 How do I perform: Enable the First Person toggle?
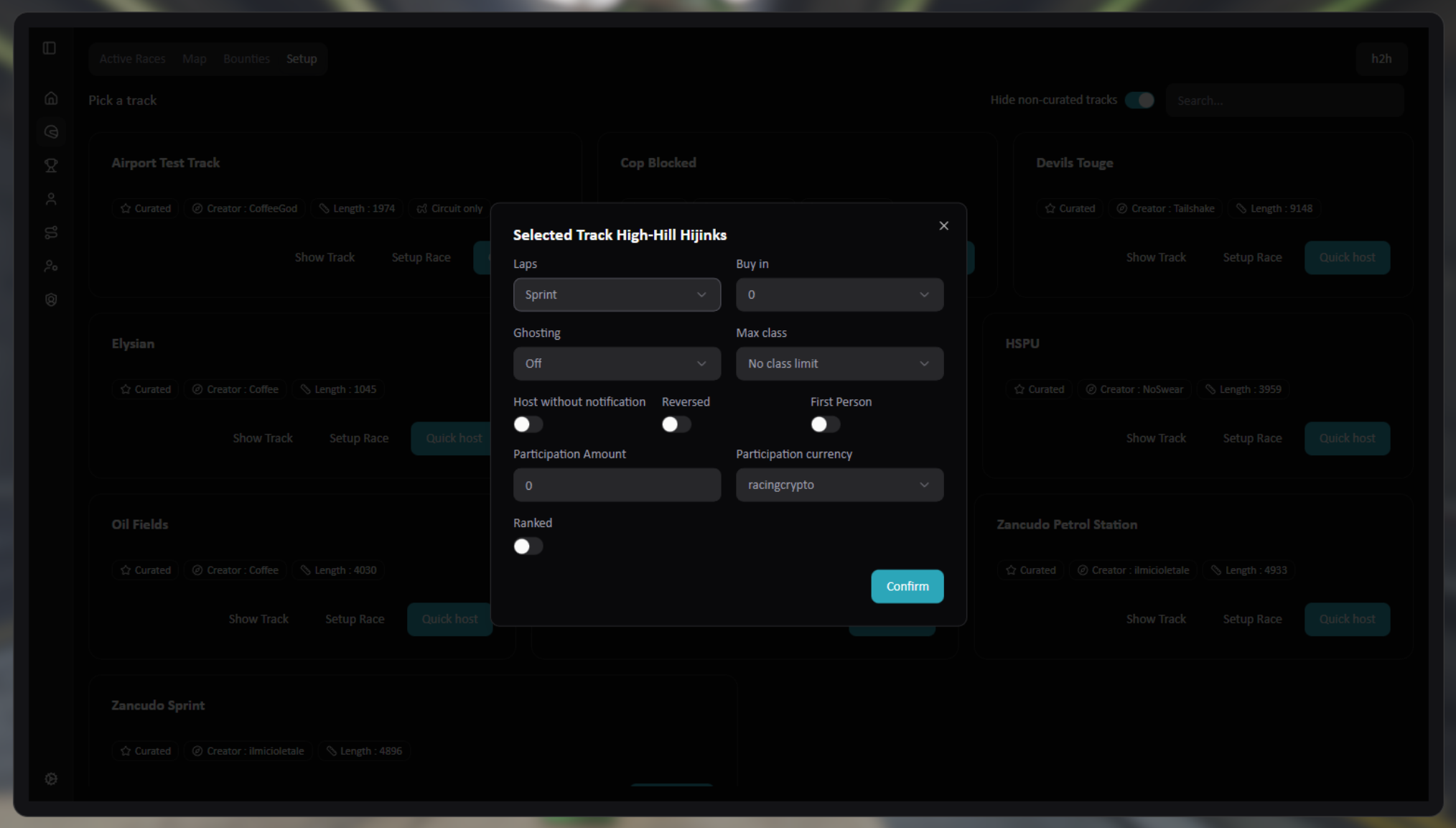pos(824,424)
